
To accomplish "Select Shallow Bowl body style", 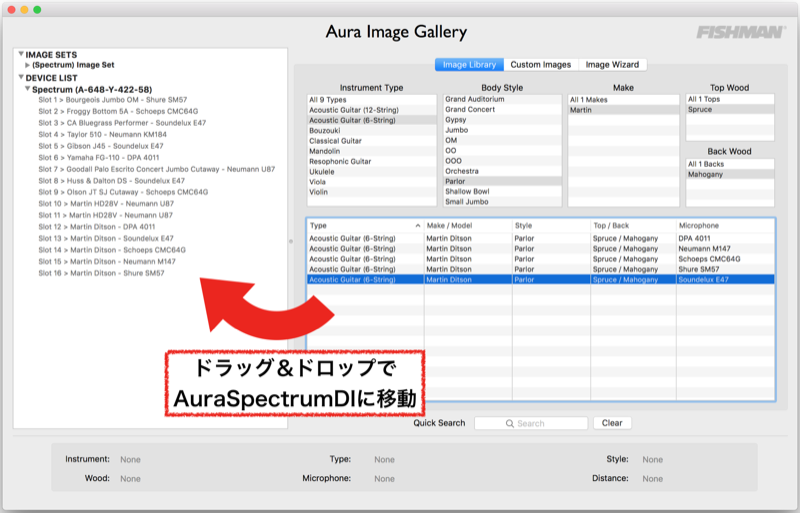I will click(x=502, y=191).
